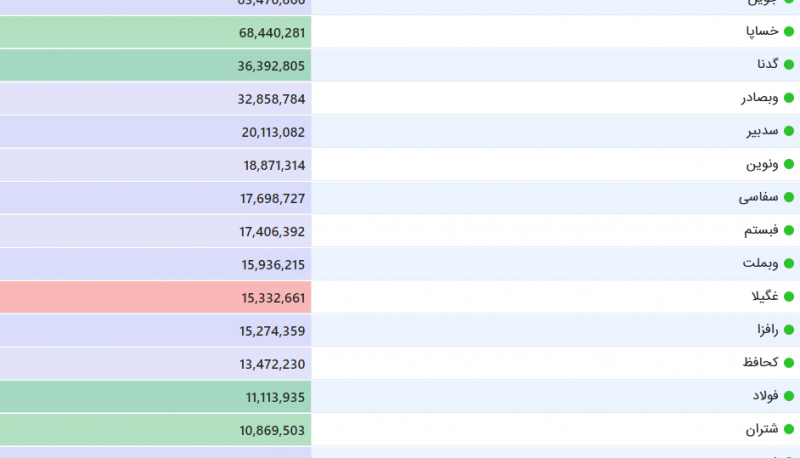The height and width of the screenshot is (458, 800).
Task: Click the green dot beside فبستم
Action: (x=789, y=231)
